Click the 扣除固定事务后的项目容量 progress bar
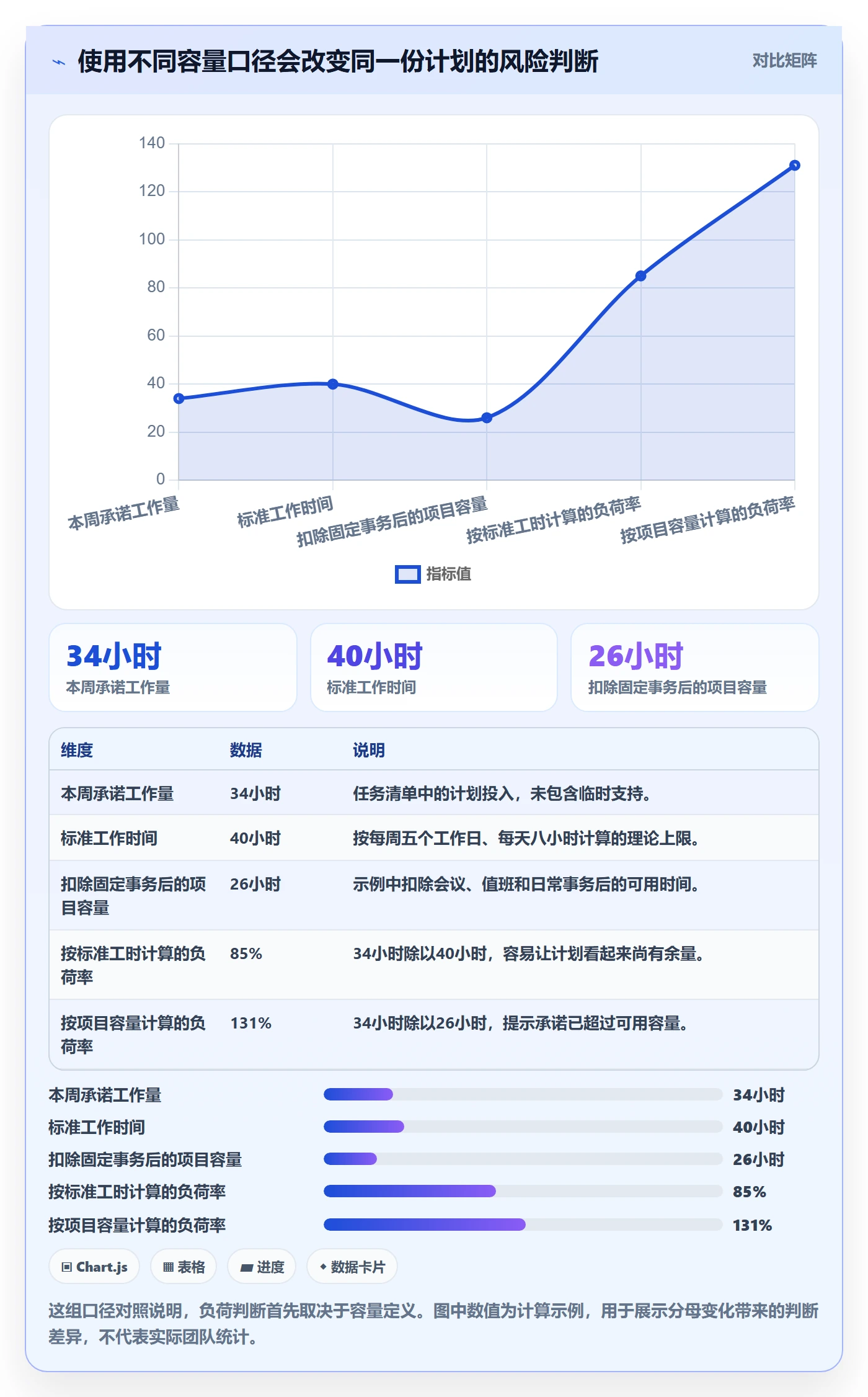 click(x=523, y=1159)
